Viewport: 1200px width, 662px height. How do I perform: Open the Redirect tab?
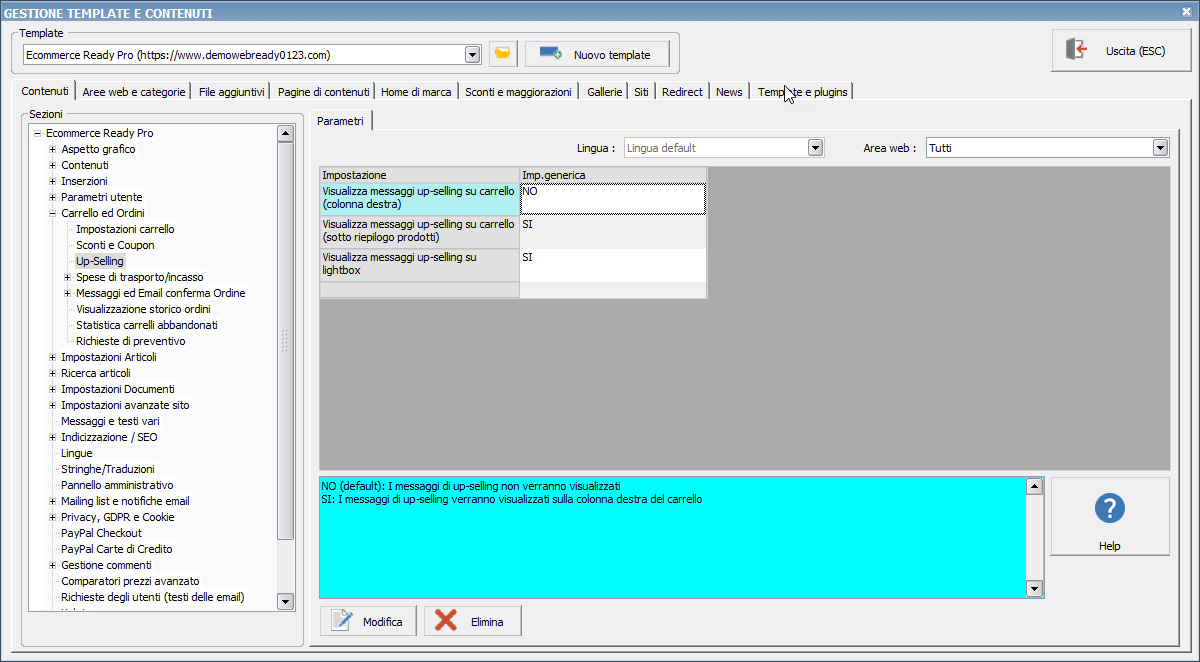(683, 91)
